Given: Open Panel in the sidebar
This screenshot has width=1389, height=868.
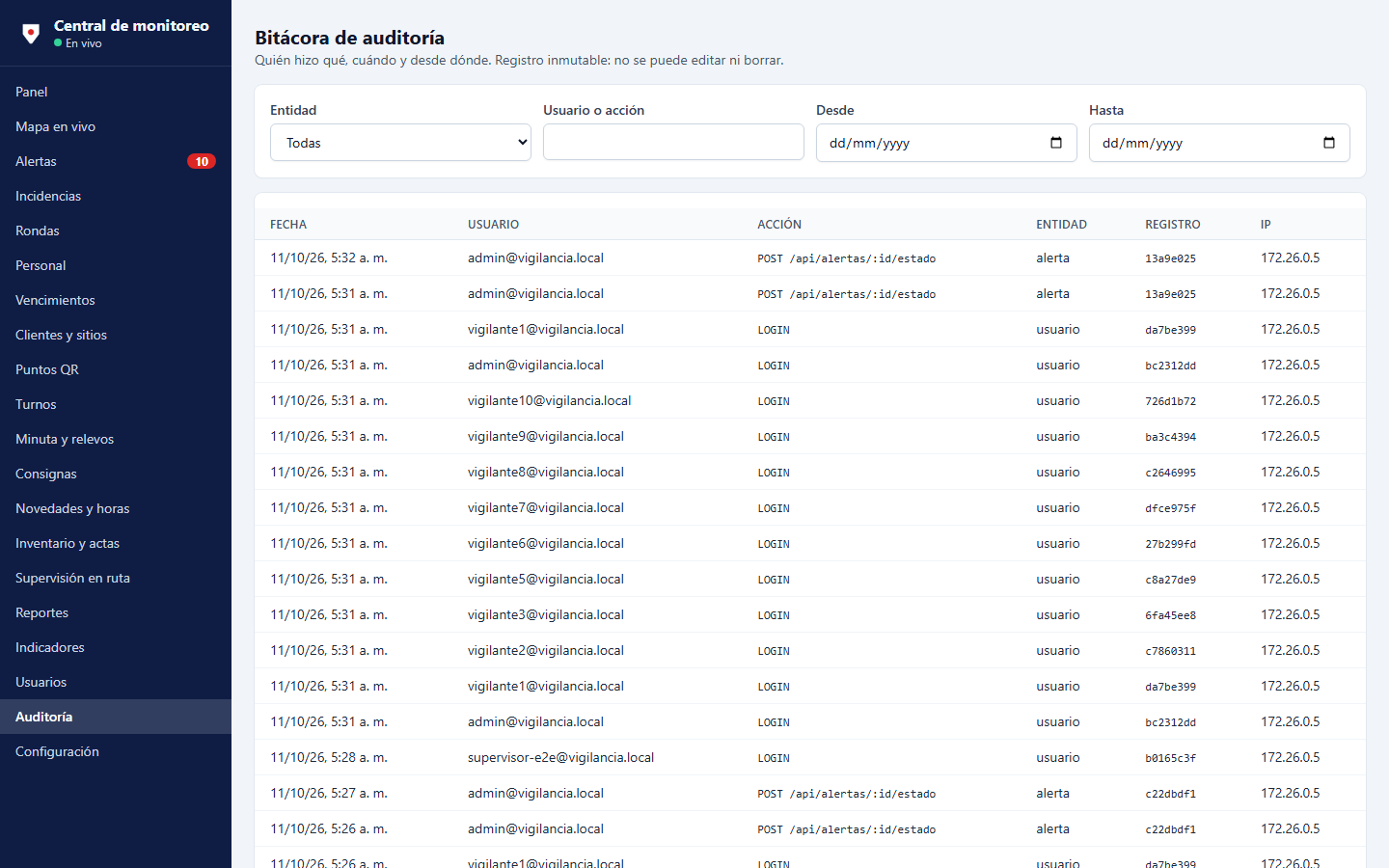Looking at the screenshot, I should pos(116,92).
